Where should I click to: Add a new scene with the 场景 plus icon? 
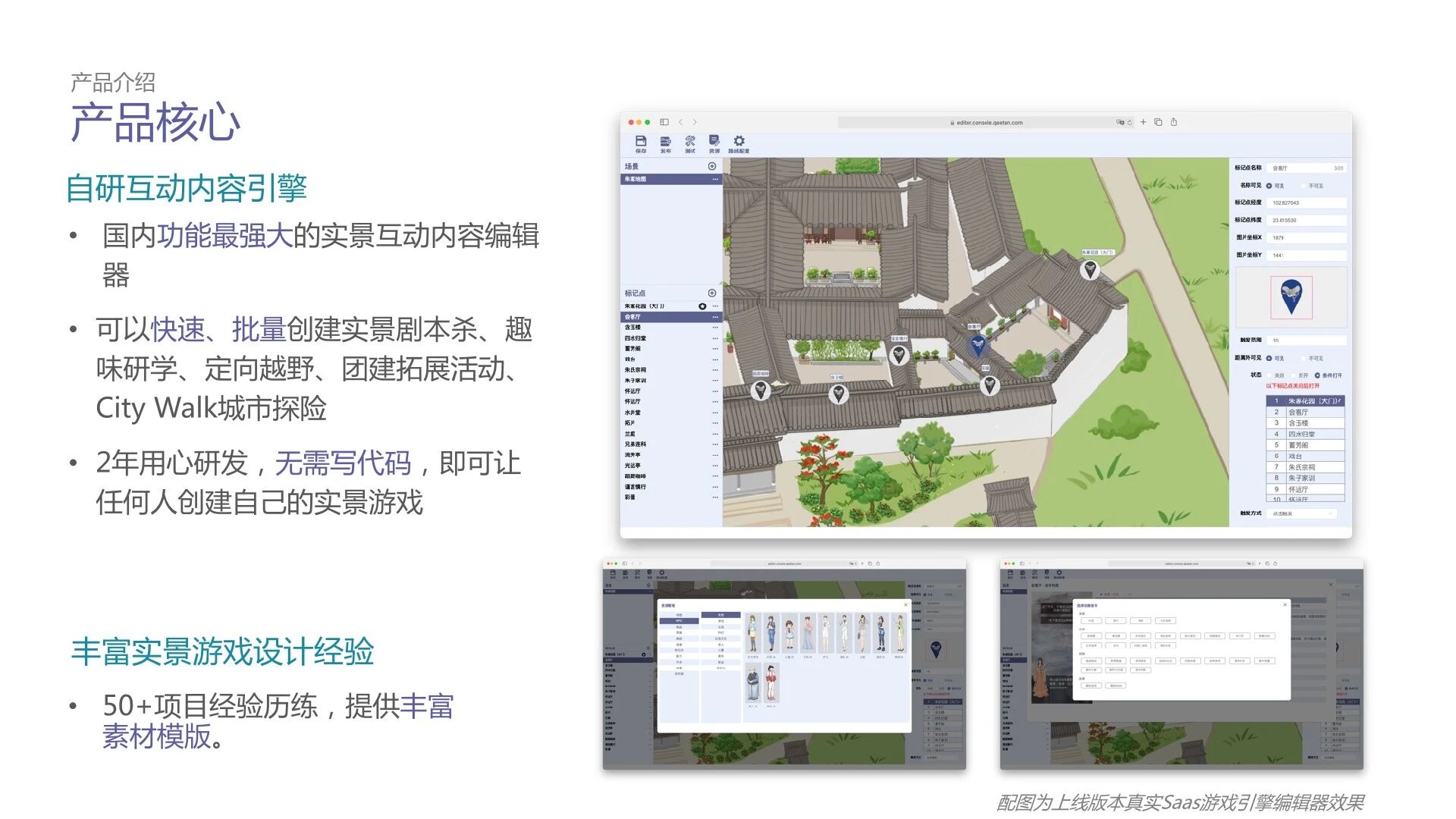coord(712,166)
